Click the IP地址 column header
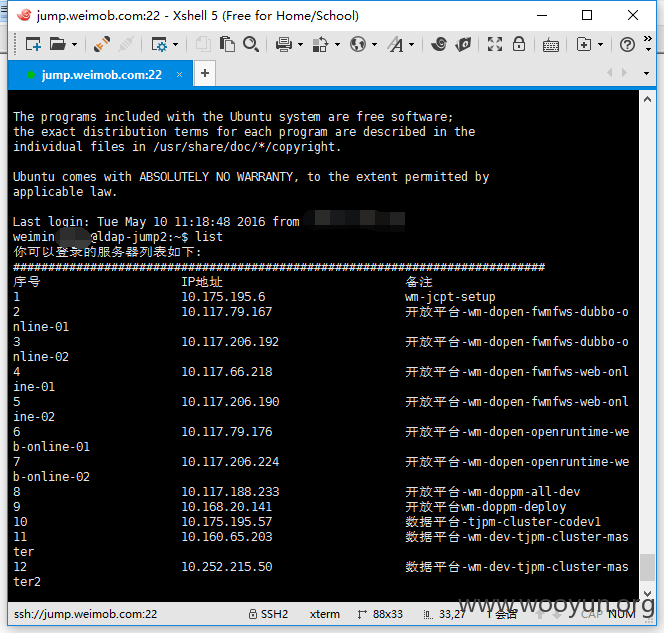This screenshot has height=633, width=664. (x=202, y=282)
